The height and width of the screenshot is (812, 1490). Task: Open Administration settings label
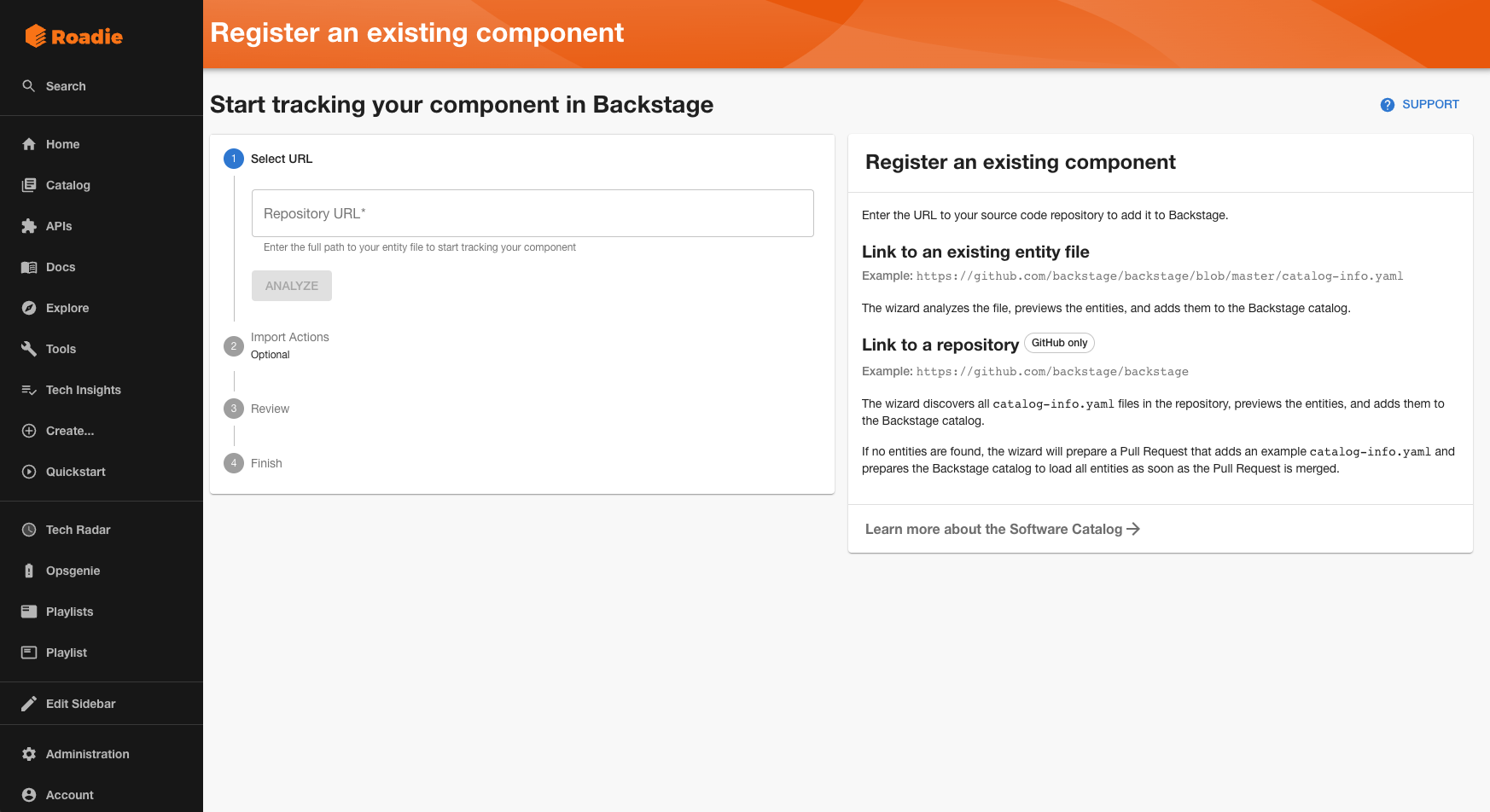coord(88,754)
